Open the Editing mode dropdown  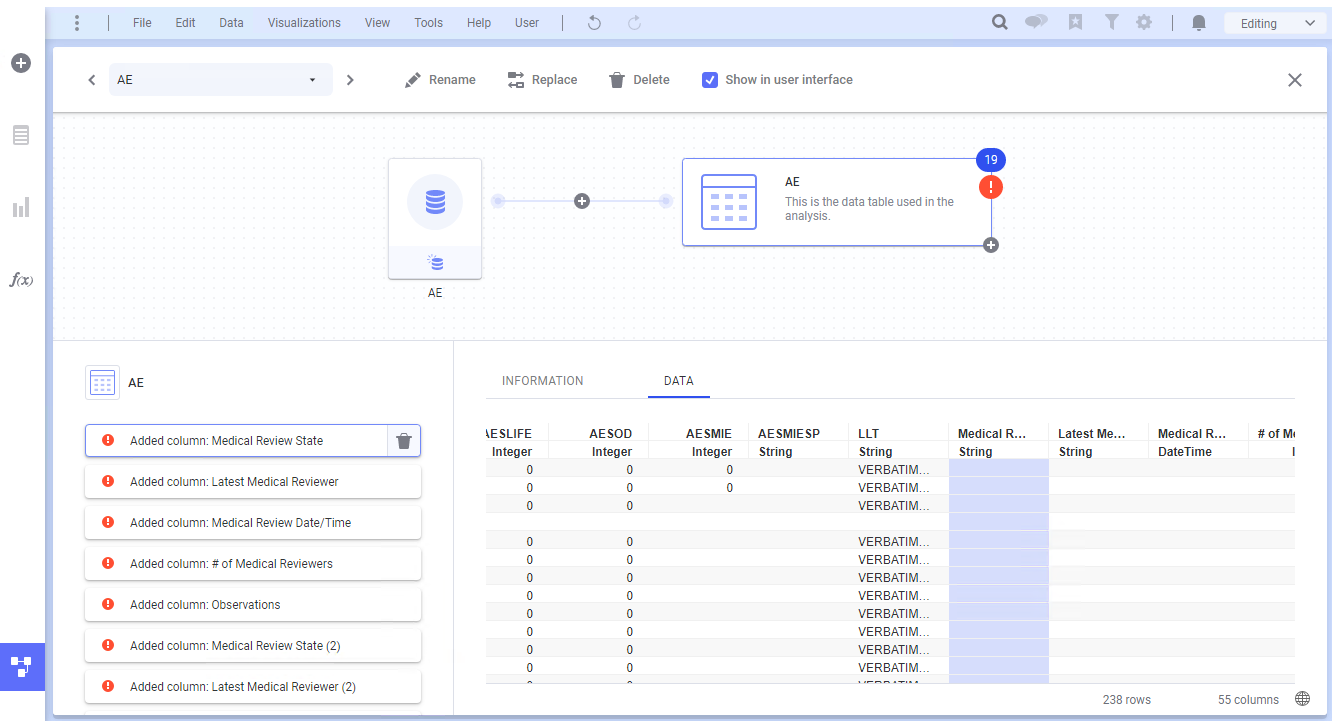click(1274, 23)
